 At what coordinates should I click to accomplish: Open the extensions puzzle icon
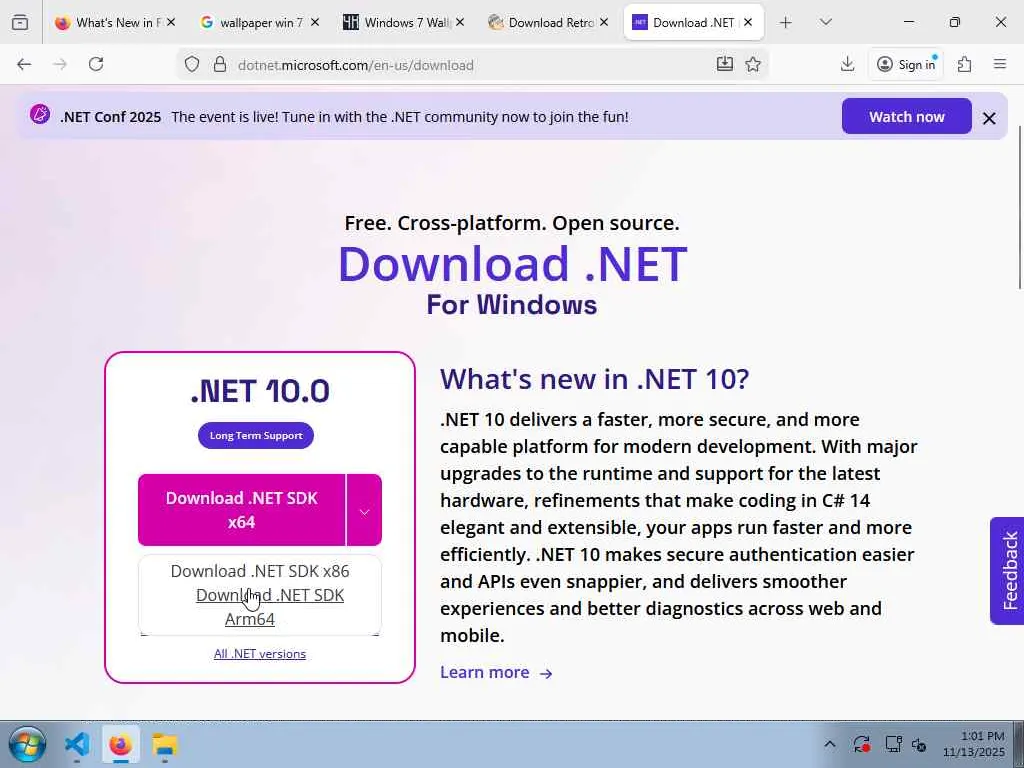coord(964,64)
